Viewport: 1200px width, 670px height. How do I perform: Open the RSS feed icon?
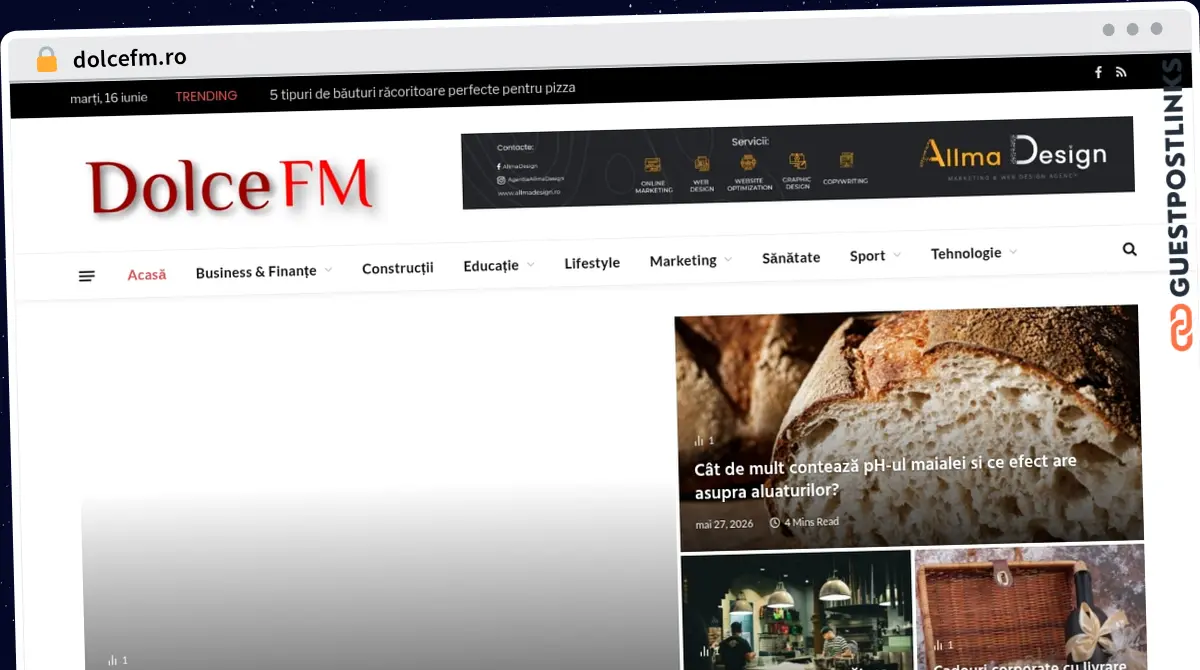tap(1121, 72)
